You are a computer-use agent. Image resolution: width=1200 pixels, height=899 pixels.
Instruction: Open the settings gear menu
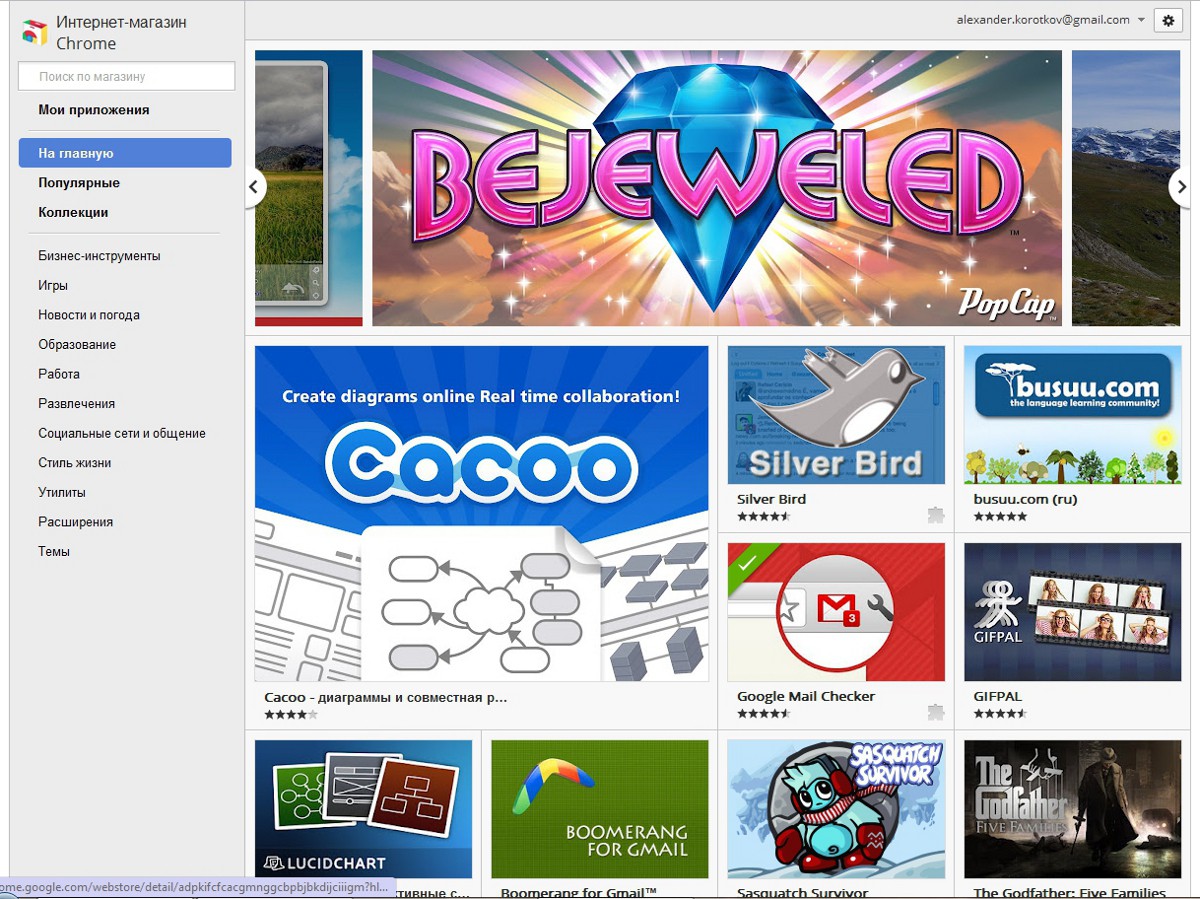pyautogui.click(x=1168, y=20)
